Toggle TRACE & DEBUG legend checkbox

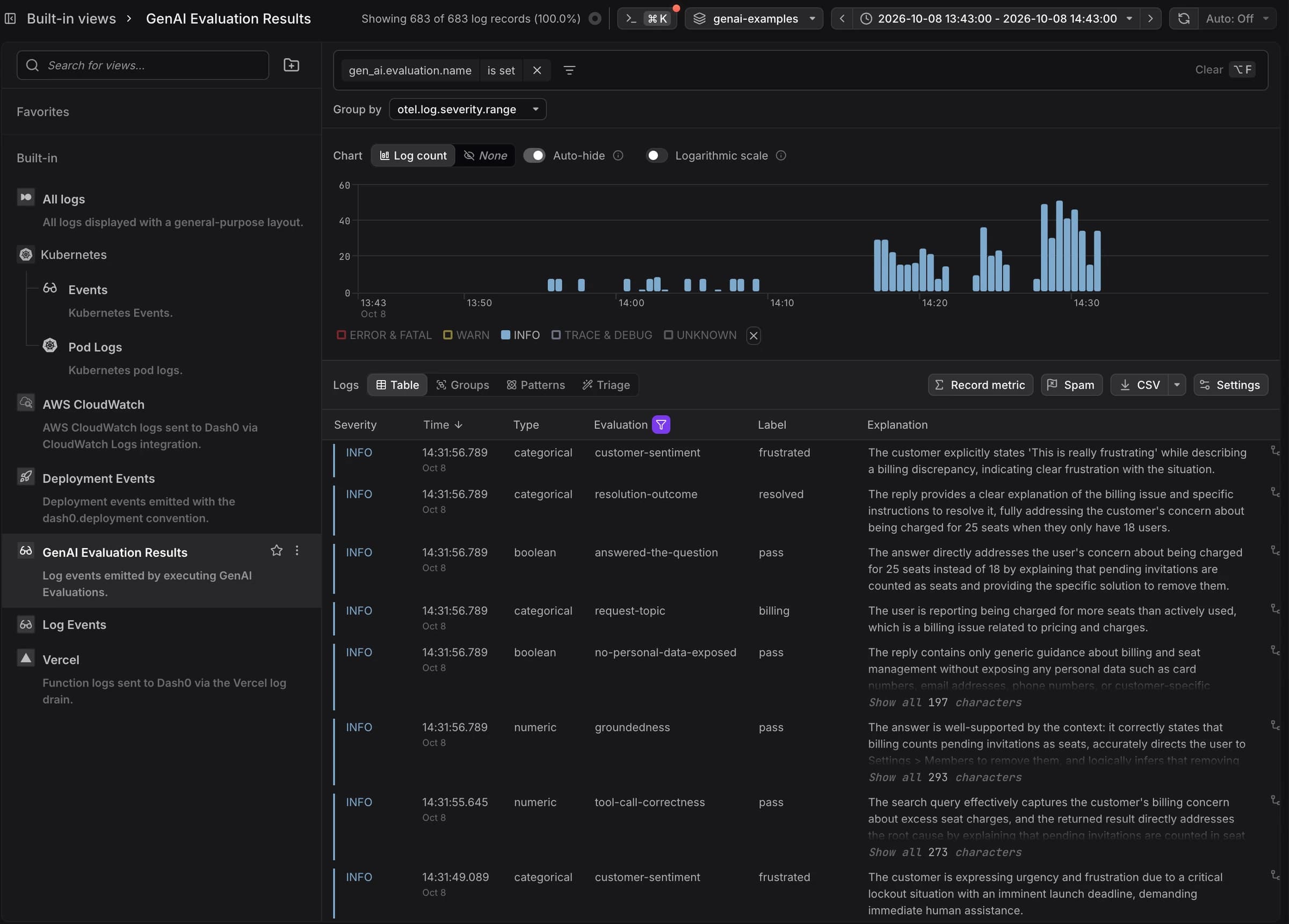[556, 334]
